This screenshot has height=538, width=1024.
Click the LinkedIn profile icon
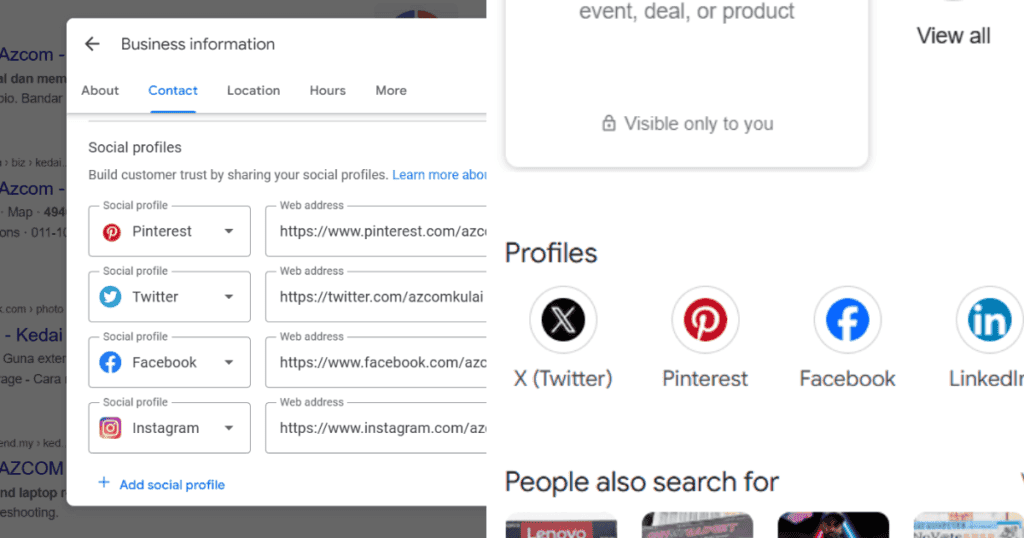click(989, 321)
